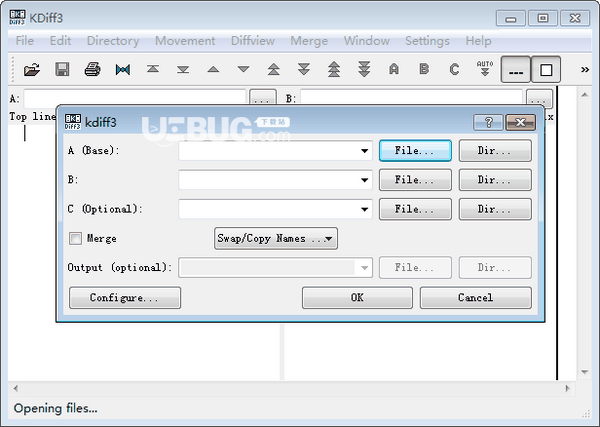Select lines from A toolbar icon
The height and width of the screenshot is (427, 600).
[394, 69]
